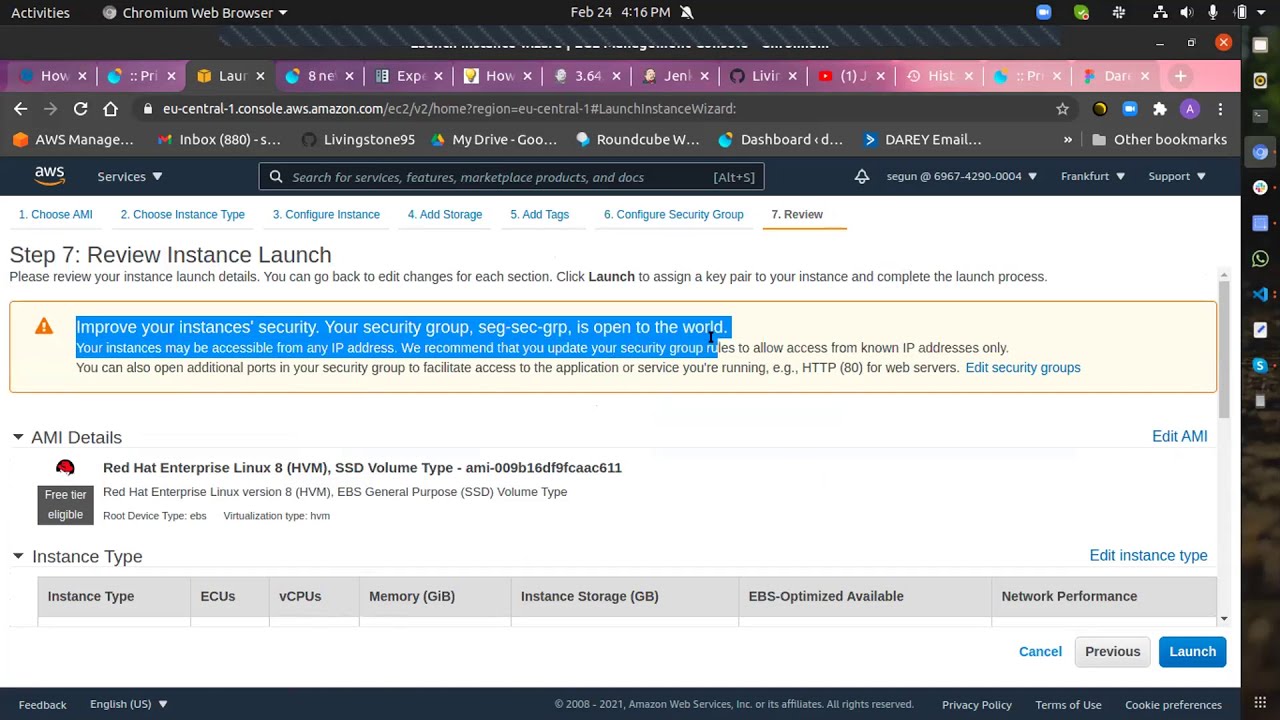1280x720 pixels.
Task: Focus the AWS services search field
Action: click(x=512, y=177)
